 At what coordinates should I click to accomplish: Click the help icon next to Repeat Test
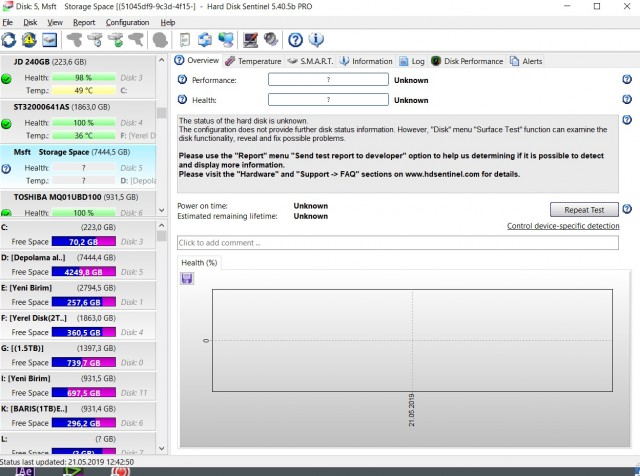tap(627, 209)
